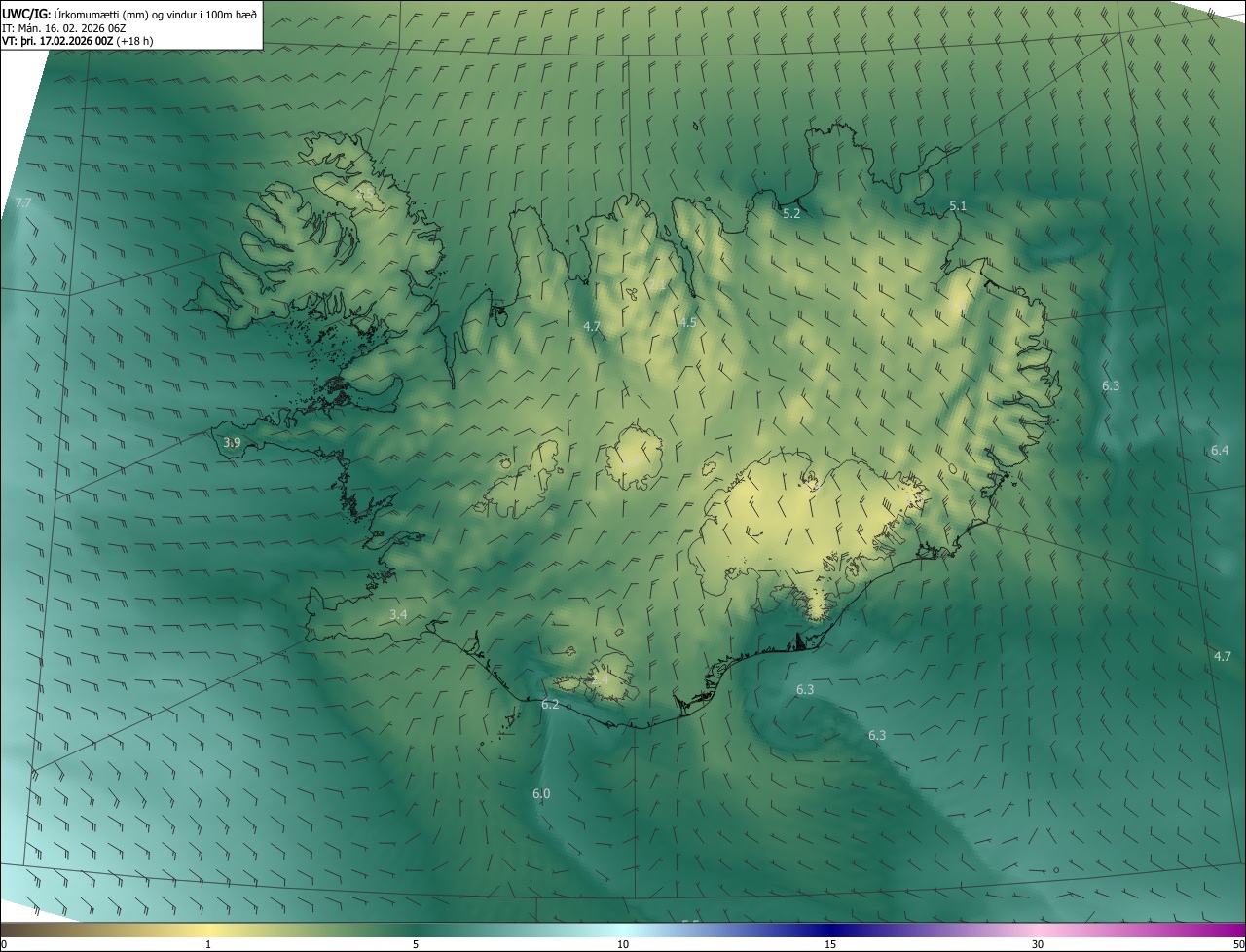Image resolution: width=1246 pixels, height=952 pixels.
Task: Select the 15 tick on color scale
Action: [x=830, y=944]
